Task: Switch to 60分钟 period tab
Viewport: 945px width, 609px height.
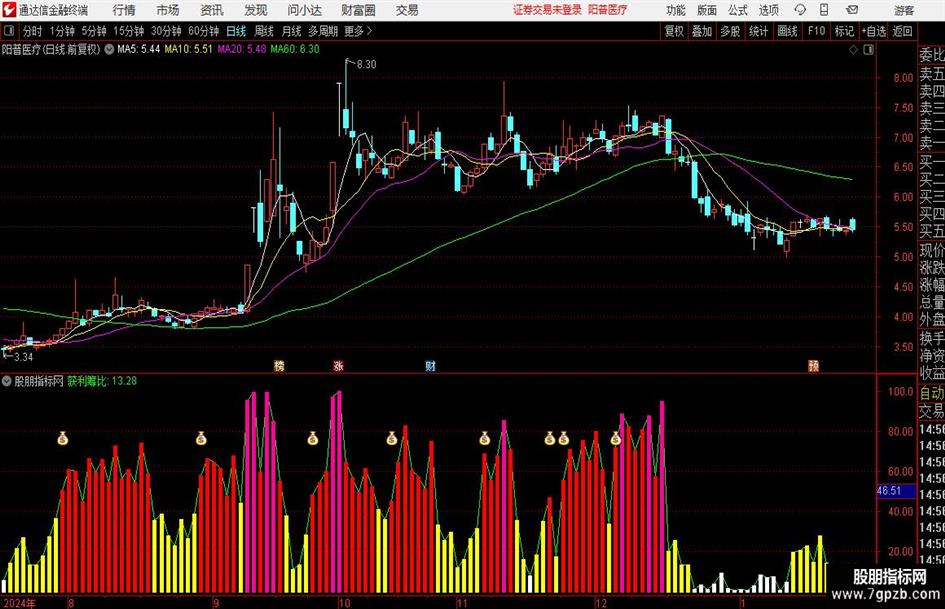Action: coord(204,31)
